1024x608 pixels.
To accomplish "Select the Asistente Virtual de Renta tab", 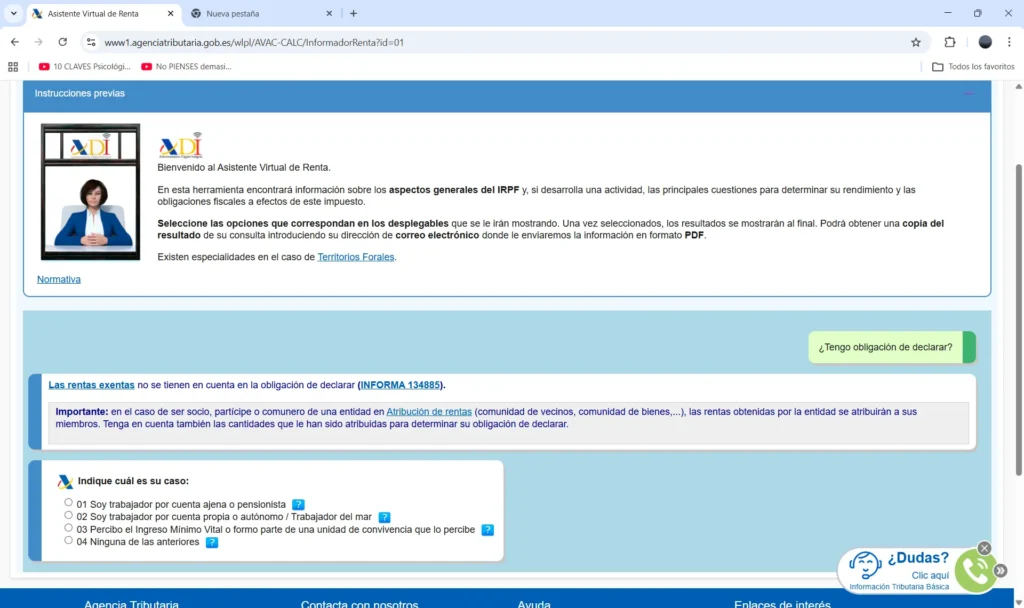I will tap(100, 15).
